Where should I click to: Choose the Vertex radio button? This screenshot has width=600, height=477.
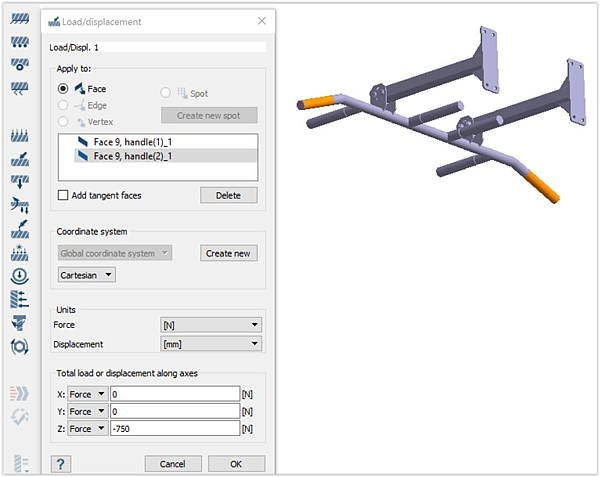click(63, 122)
